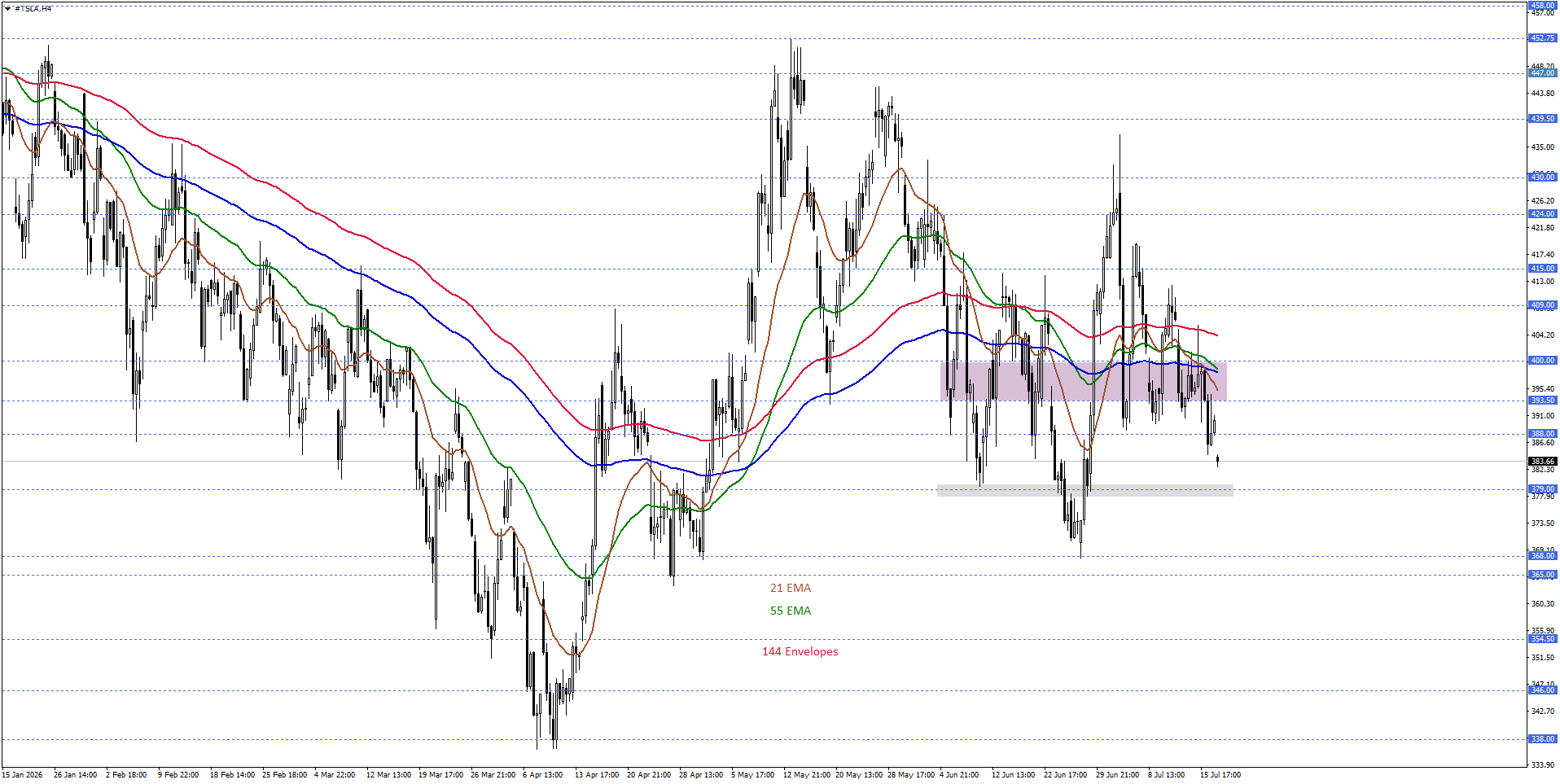Screen dimensions: 1560x784
Task: Click the 404.20 price scale value
Action: click(1543, 335)
